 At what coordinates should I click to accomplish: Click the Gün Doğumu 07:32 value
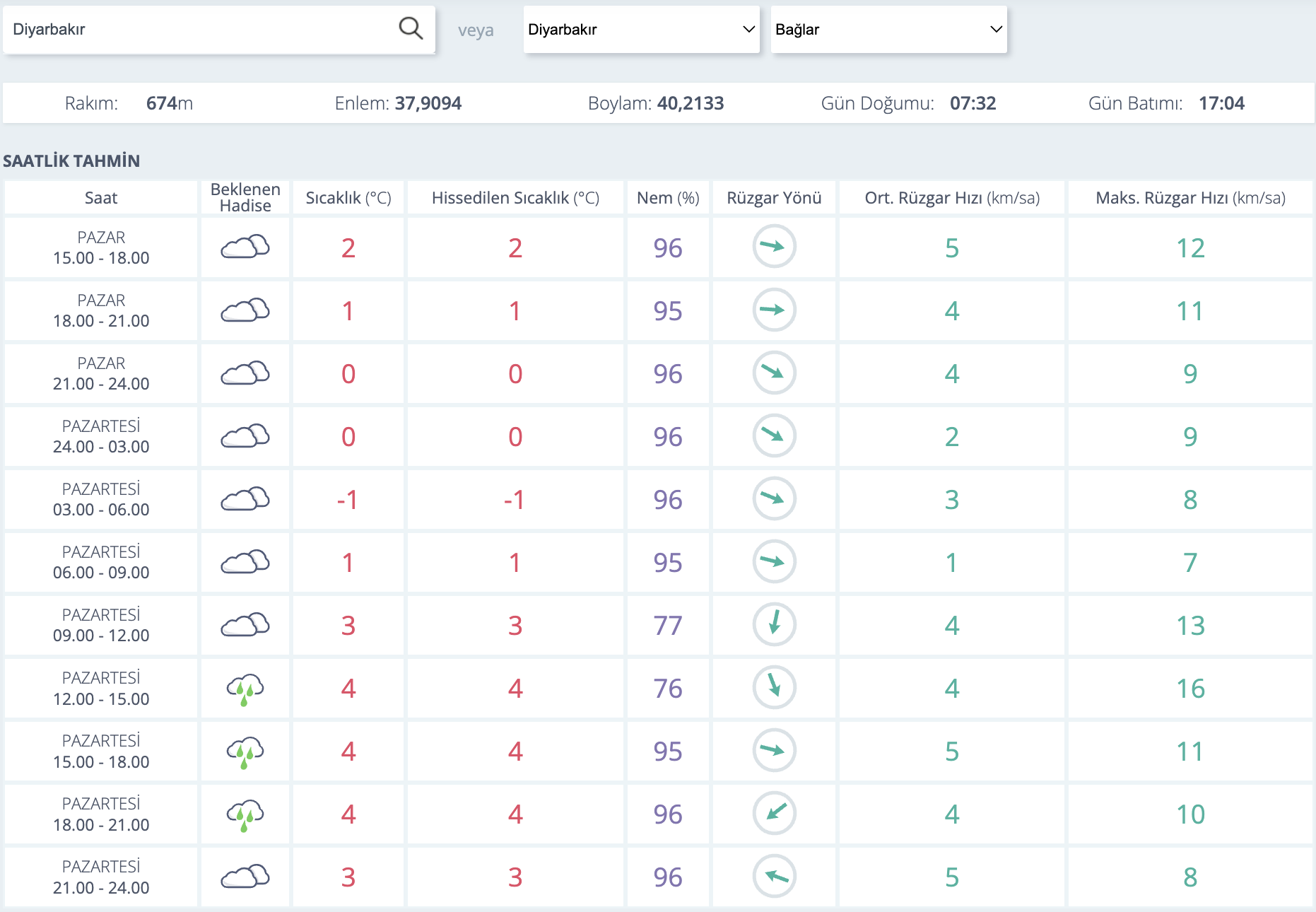point(973,103)
